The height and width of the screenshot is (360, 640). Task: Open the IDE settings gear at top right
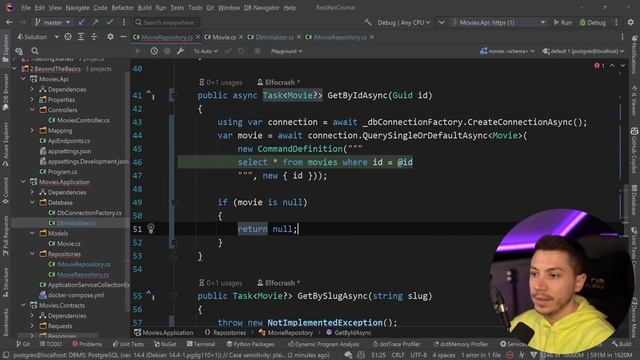[x=631, y=22]
